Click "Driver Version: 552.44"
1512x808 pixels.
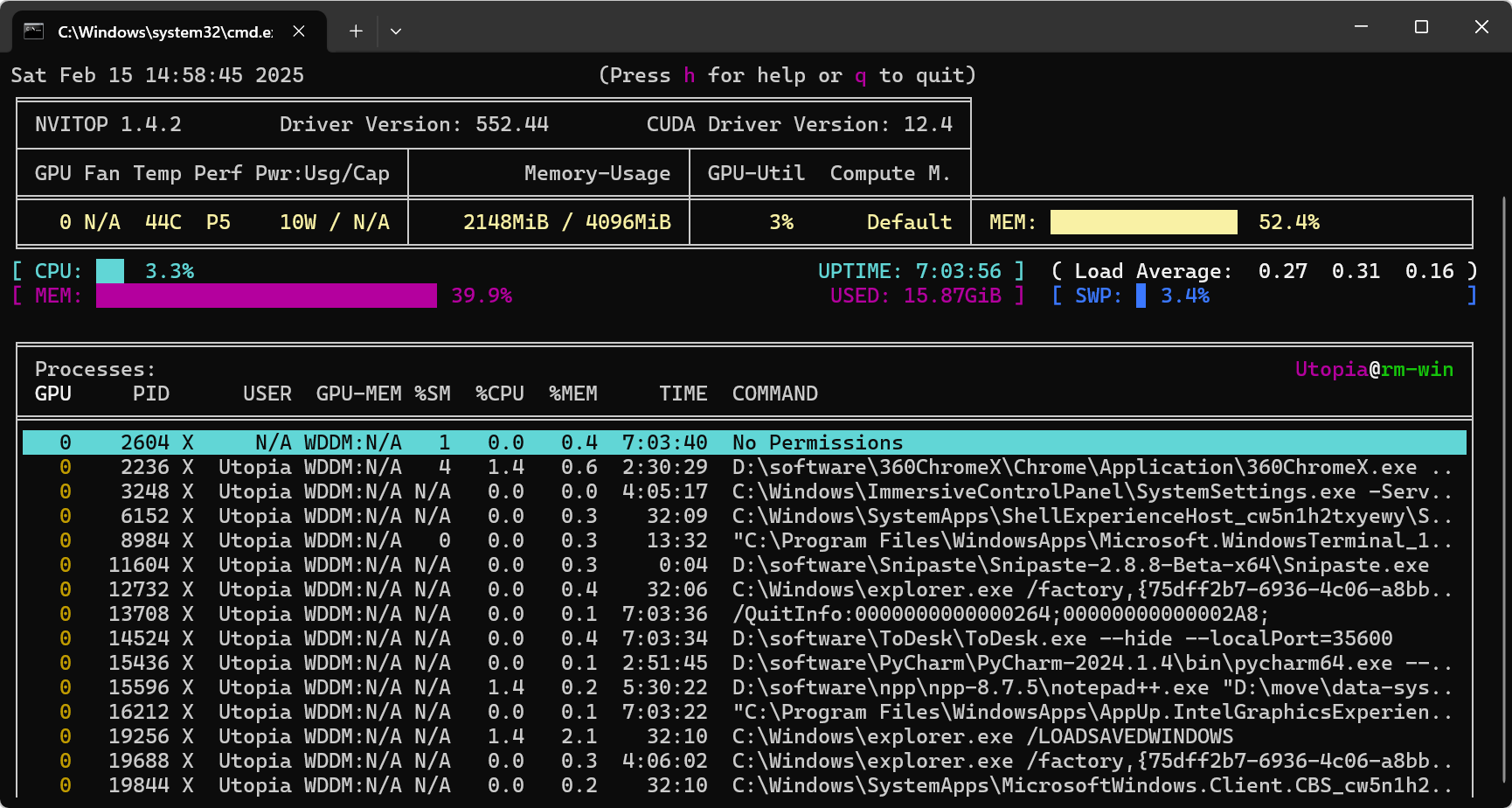point(414,124)
